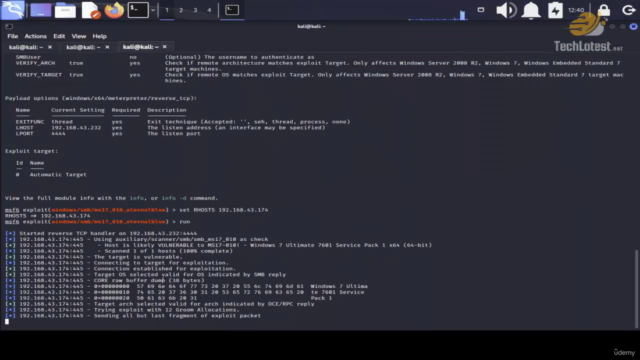The image size is (640, 360).
Task: Expand the terminal launcher dropdown arrow
Action: click(x=153, y=10)
